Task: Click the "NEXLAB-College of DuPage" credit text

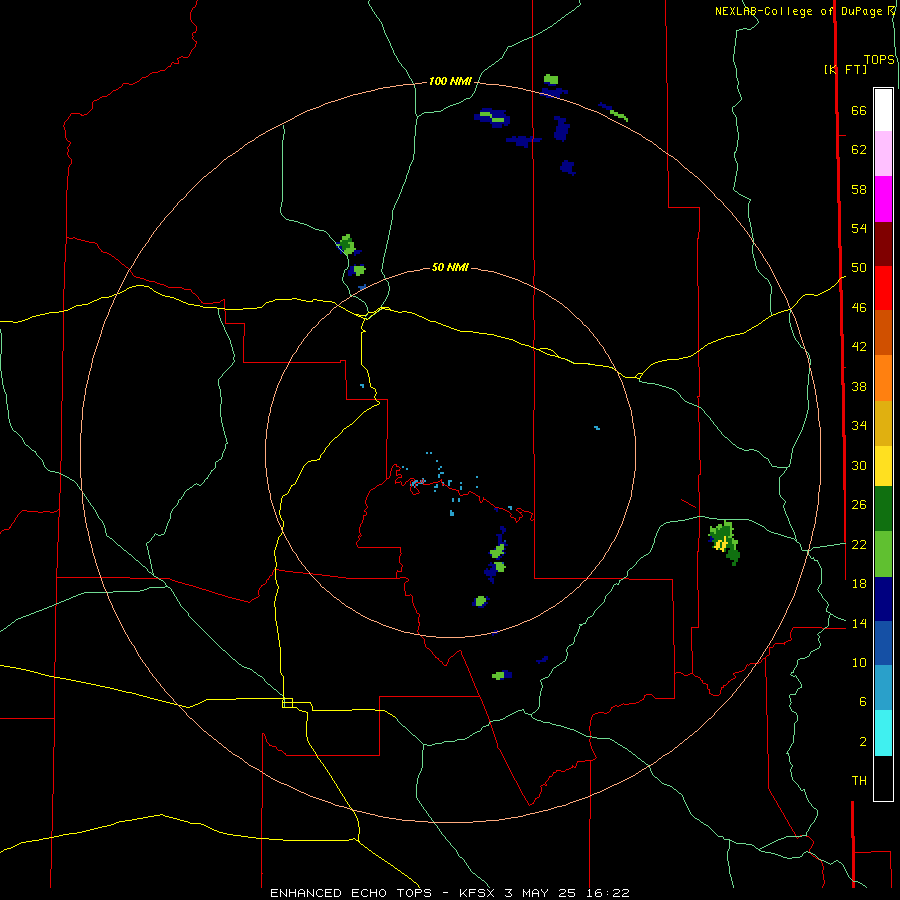Action: 800,11
